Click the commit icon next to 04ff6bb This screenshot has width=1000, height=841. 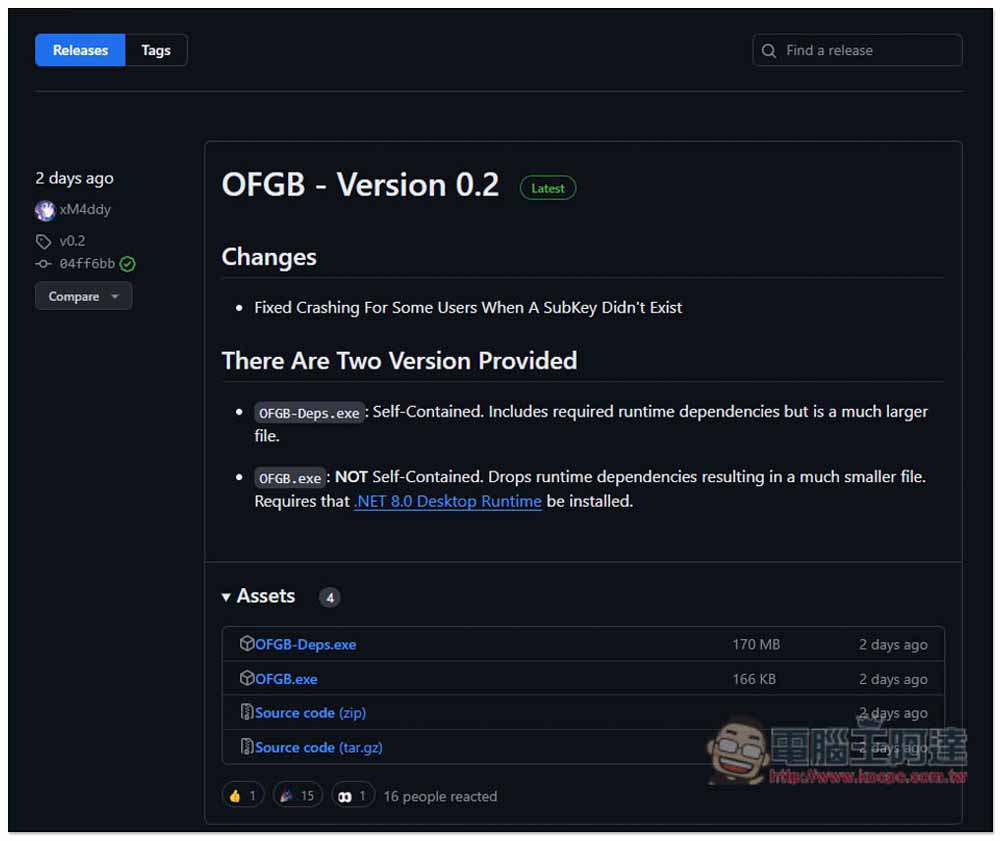43,264
